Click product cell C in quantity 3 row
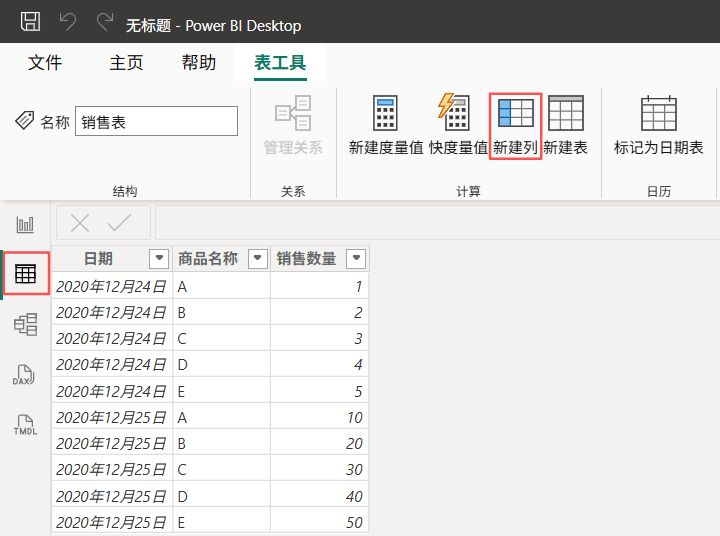This screenshot has height=536, width=720. 222,339
